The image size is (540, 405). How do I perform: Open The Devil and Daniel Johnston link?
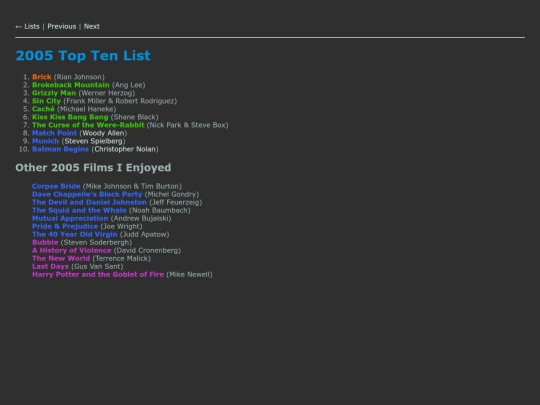(89, 202)
